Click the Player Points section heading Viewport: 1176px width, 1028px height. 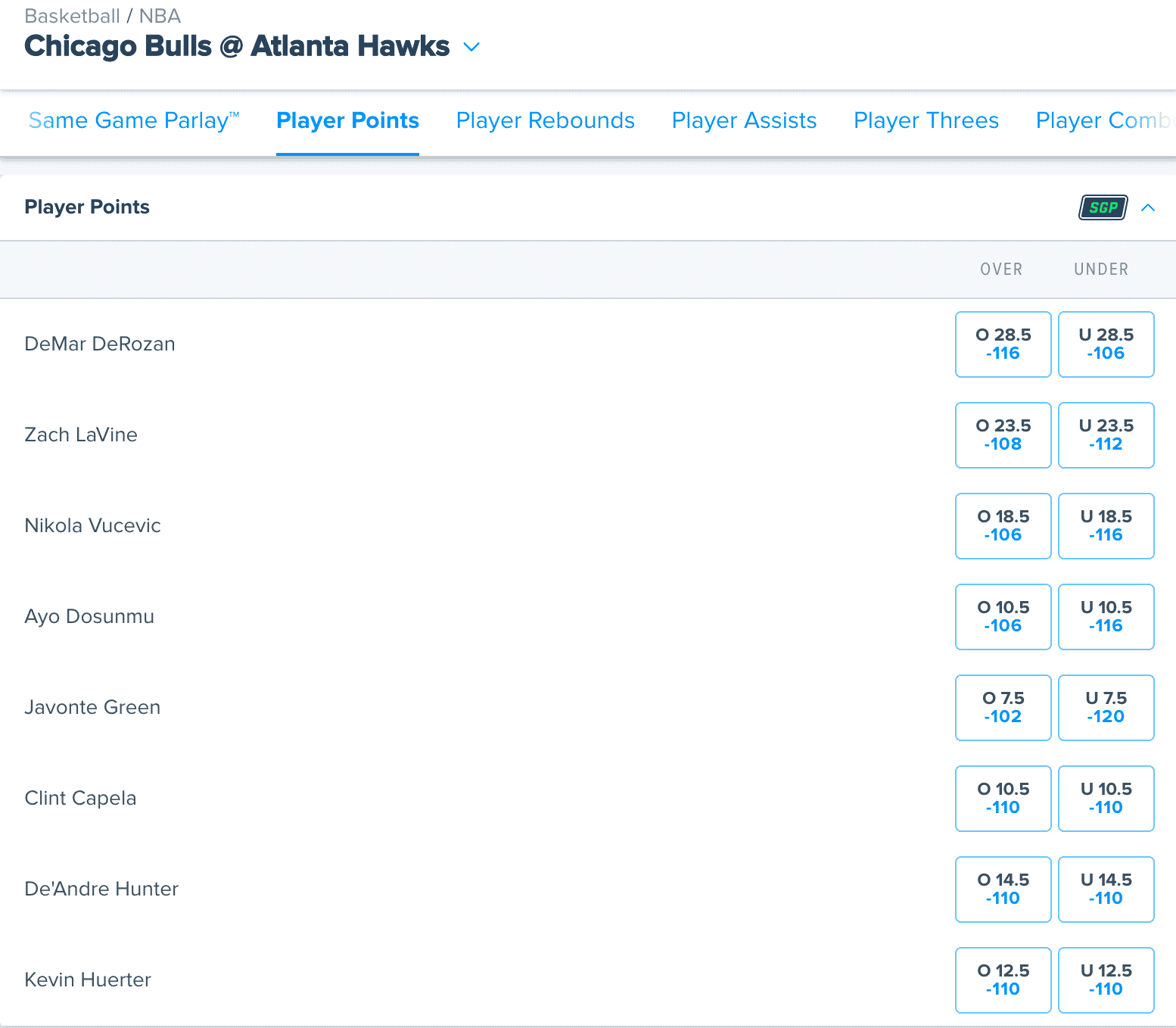pos(87,207)
